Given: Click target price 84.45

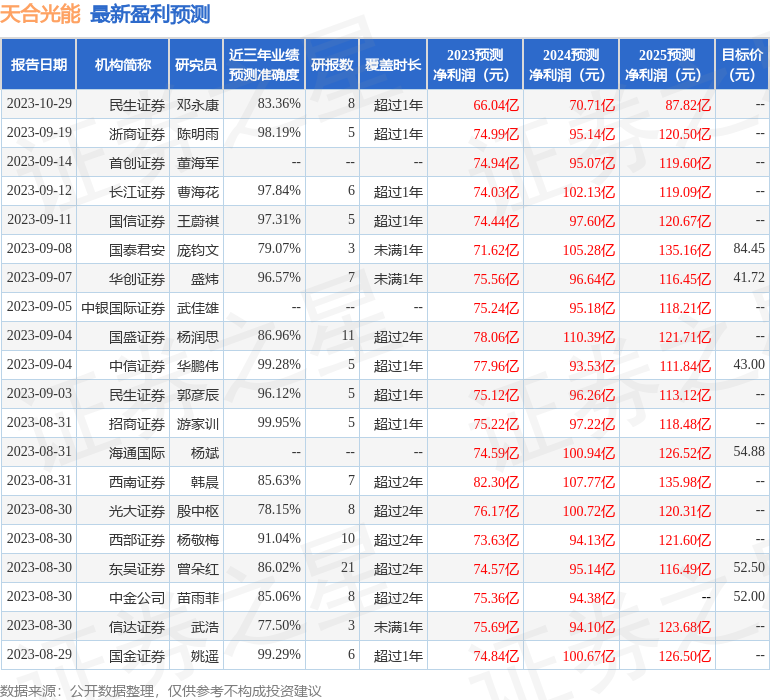Looking at the screenshot, I should pos(749,249).
